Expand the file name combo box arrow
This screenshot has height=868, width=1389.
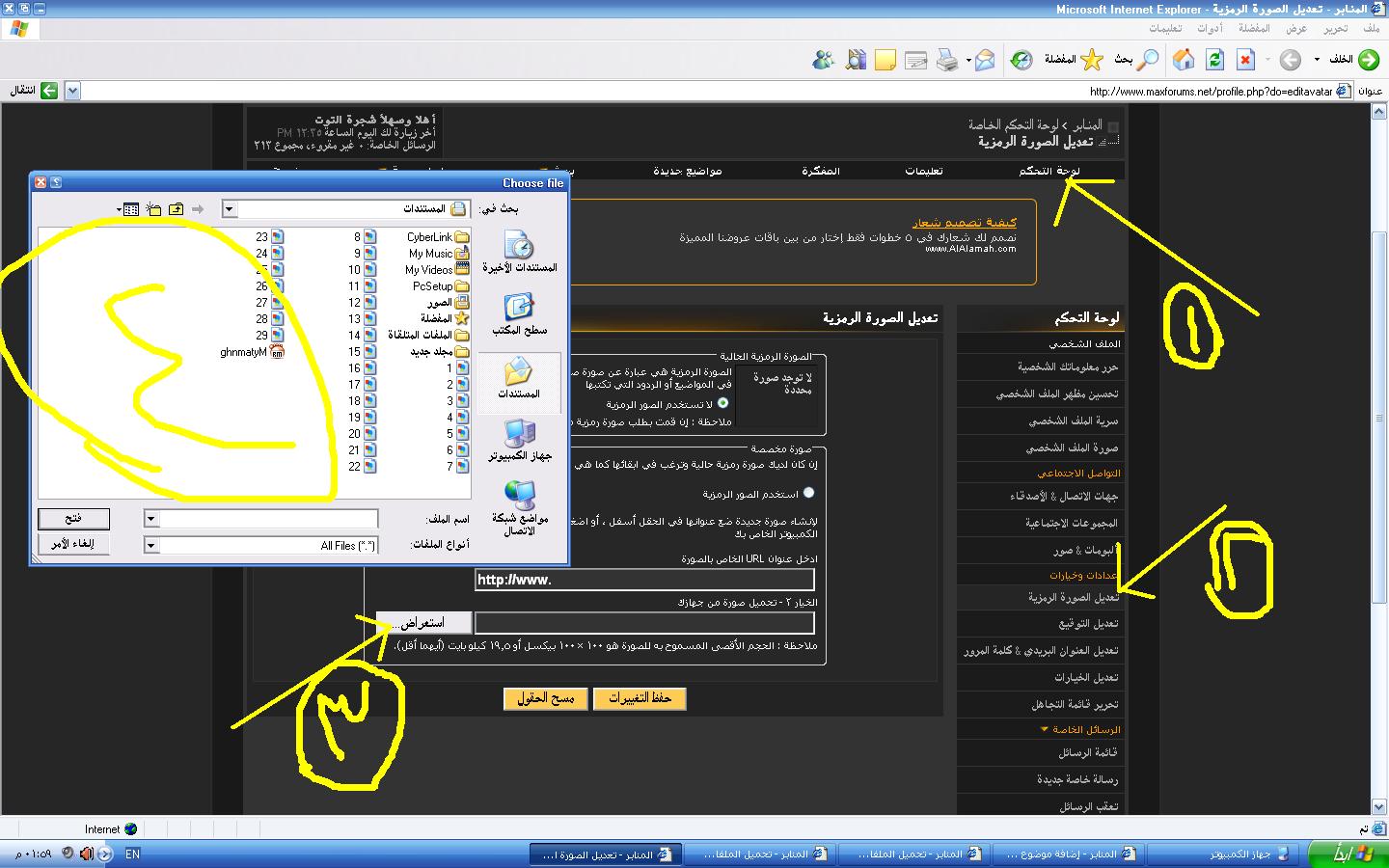[150, 519]
